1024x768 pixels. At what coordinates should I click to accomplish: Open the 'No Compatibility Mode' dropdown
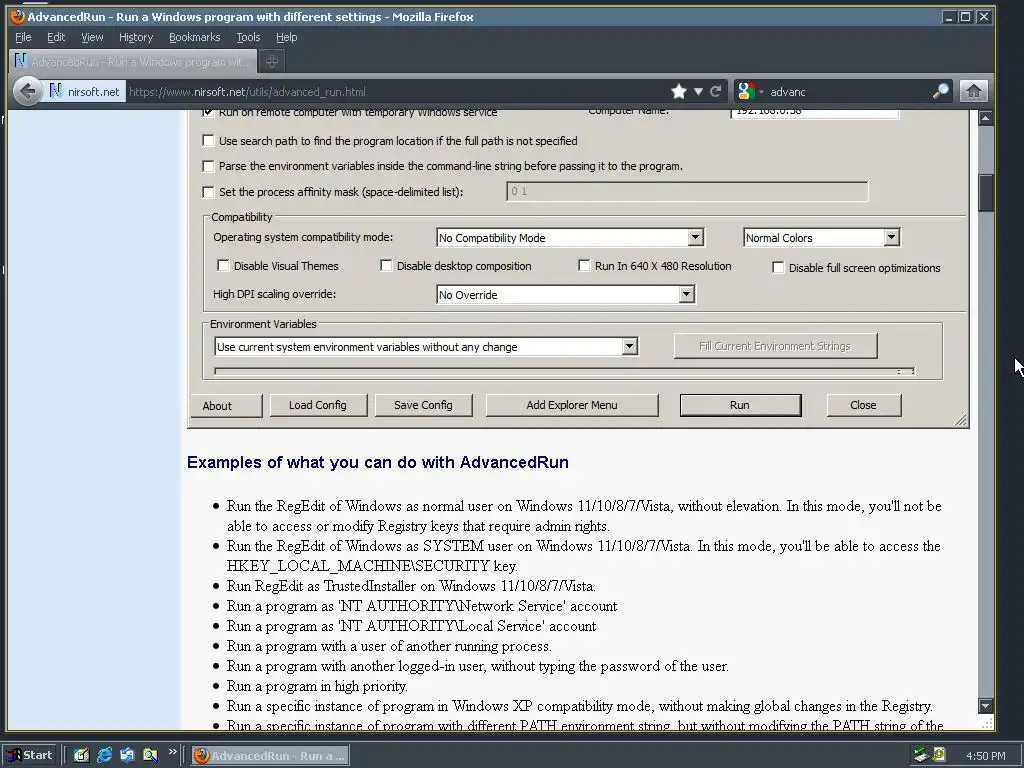(696, 237)
